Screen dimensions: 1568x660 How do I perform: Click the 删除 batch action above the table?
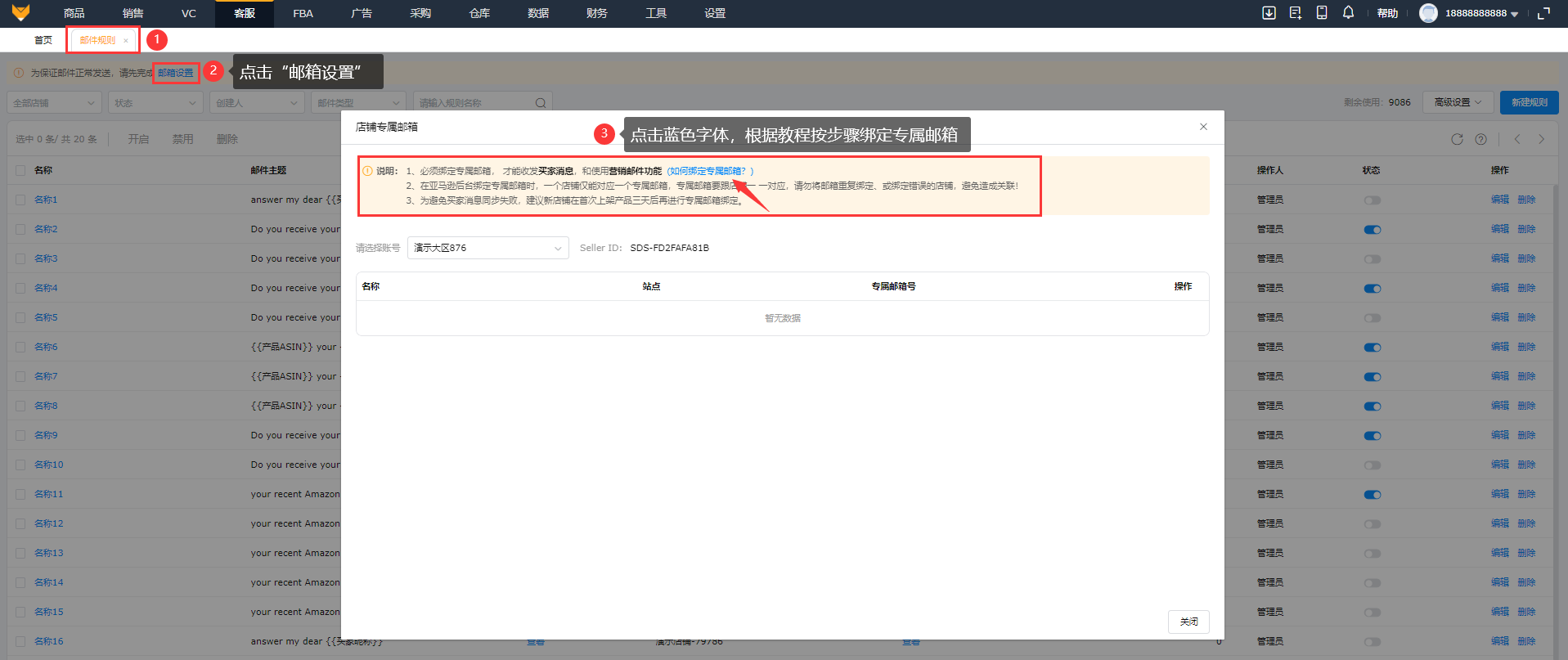(x=227, y=139)
